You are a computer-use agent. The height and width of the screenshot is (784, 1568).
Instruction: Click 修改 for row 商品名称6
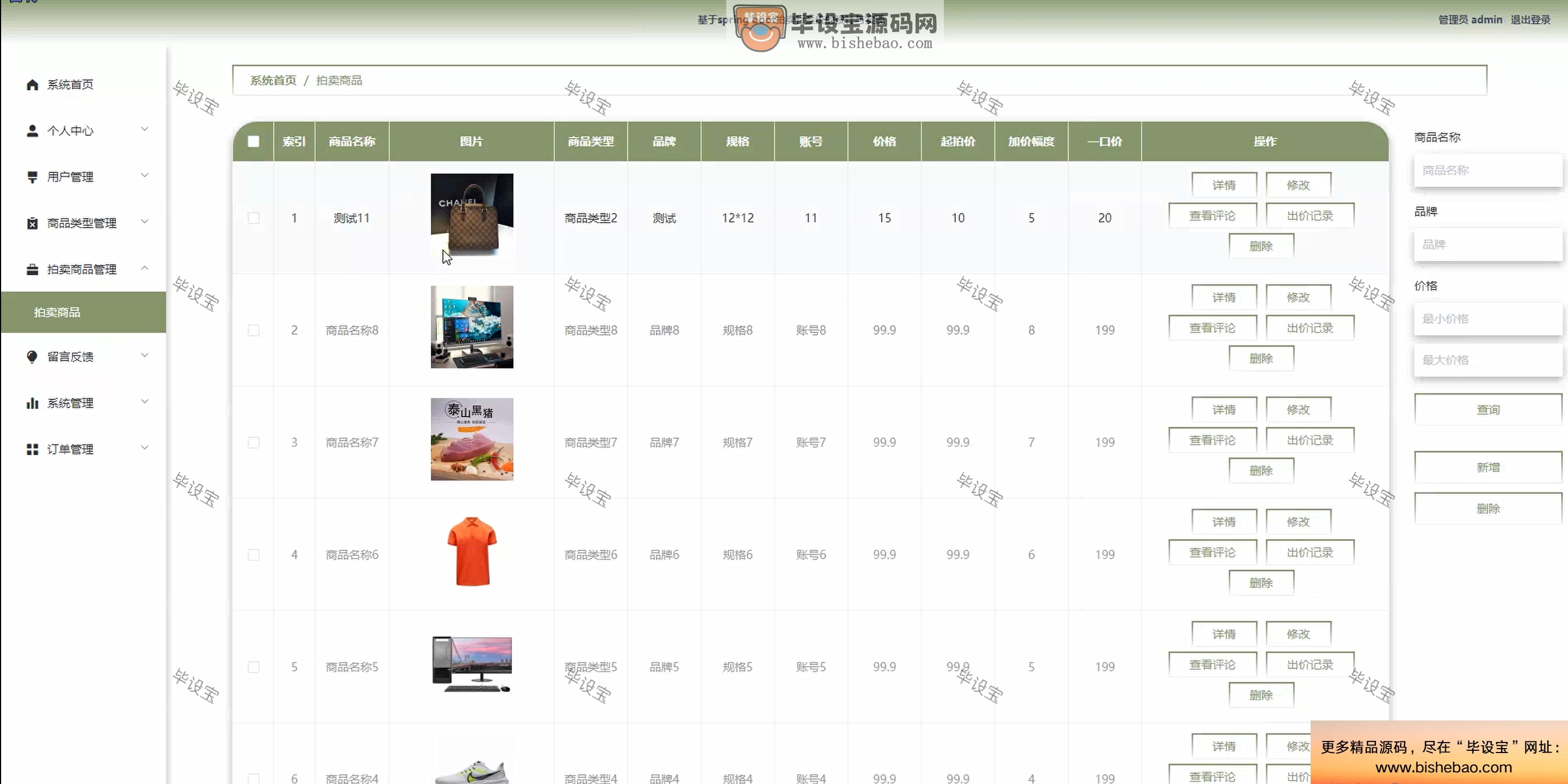[1298, 522]
